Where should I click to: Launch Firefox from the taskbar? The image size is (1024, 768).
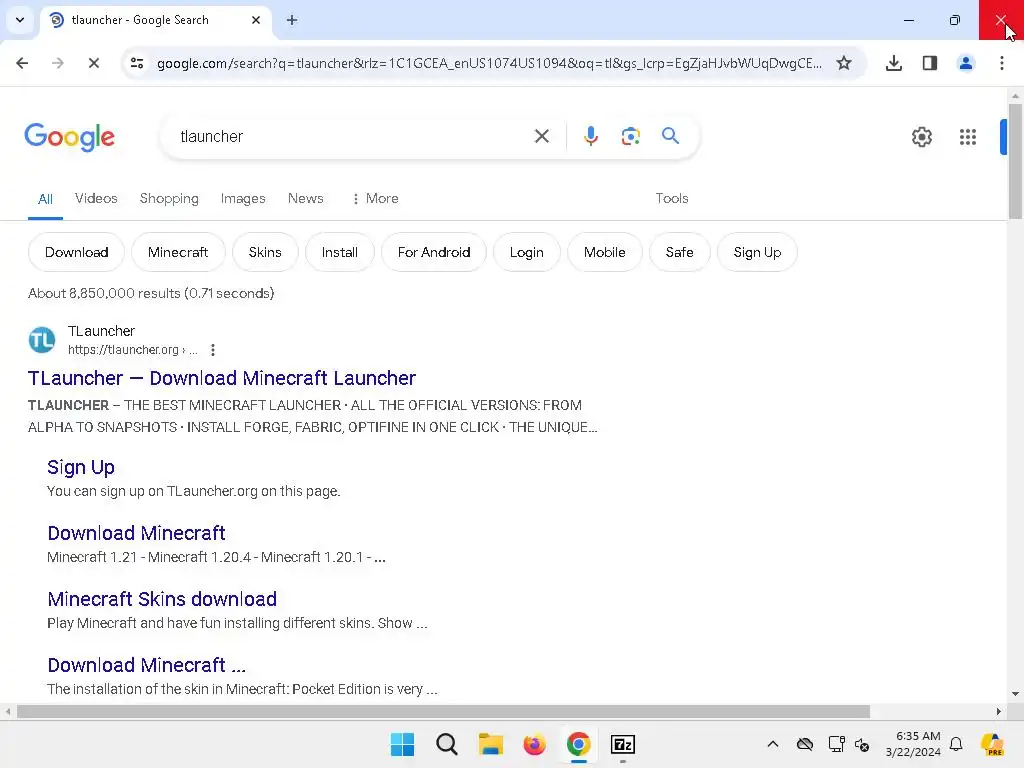coord(534,744)
